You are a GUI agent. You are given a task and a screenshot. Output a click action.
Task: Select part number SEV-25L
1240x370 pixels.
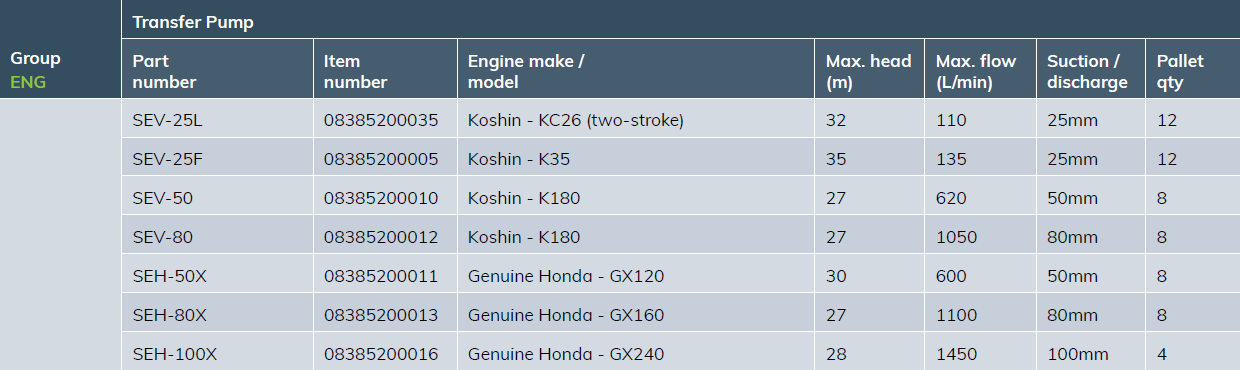coord(167,121)
